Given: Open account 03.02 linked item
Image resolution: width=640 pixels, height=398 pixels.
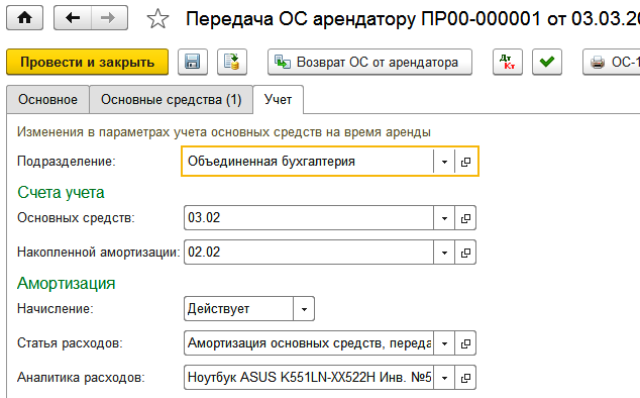Looking at the screenshot, I should 465,218.
